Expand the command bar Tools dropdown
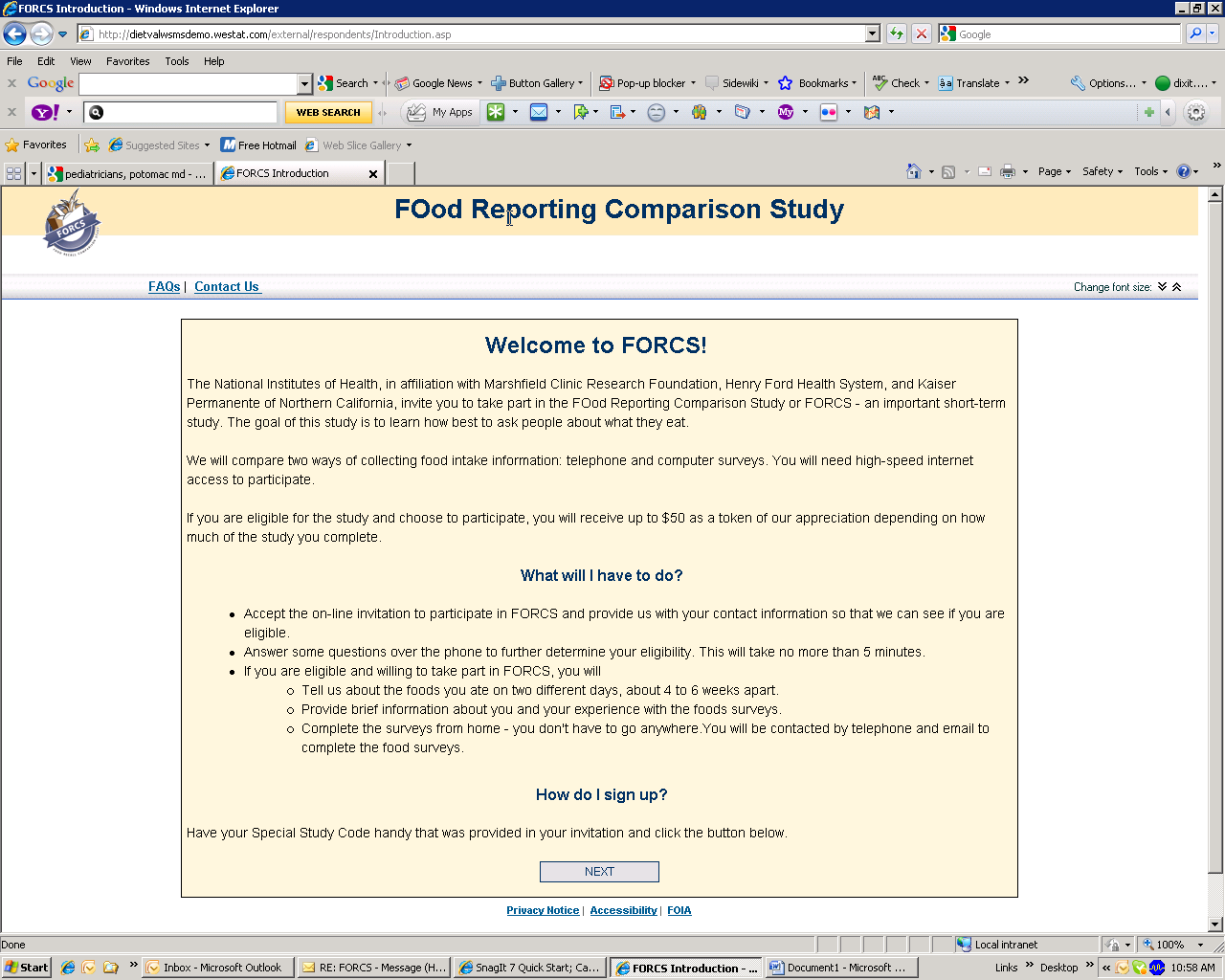Image resolution: width=1225 pixels, height=980 pixels. point(1151,171)
